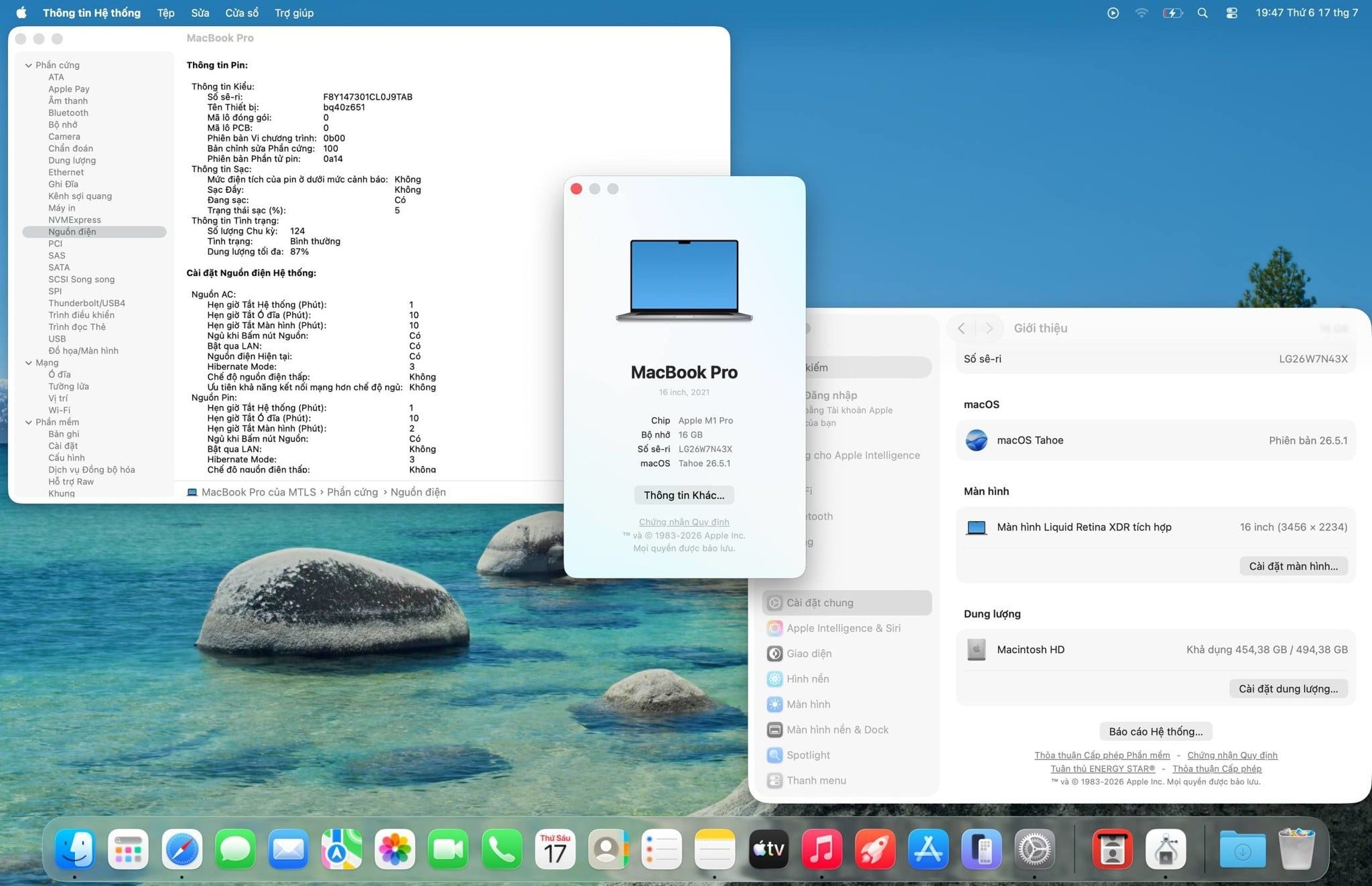Collapse the Phần mềm section
The height and width of the screenshot is (886, 1372).
click(29, 422)
